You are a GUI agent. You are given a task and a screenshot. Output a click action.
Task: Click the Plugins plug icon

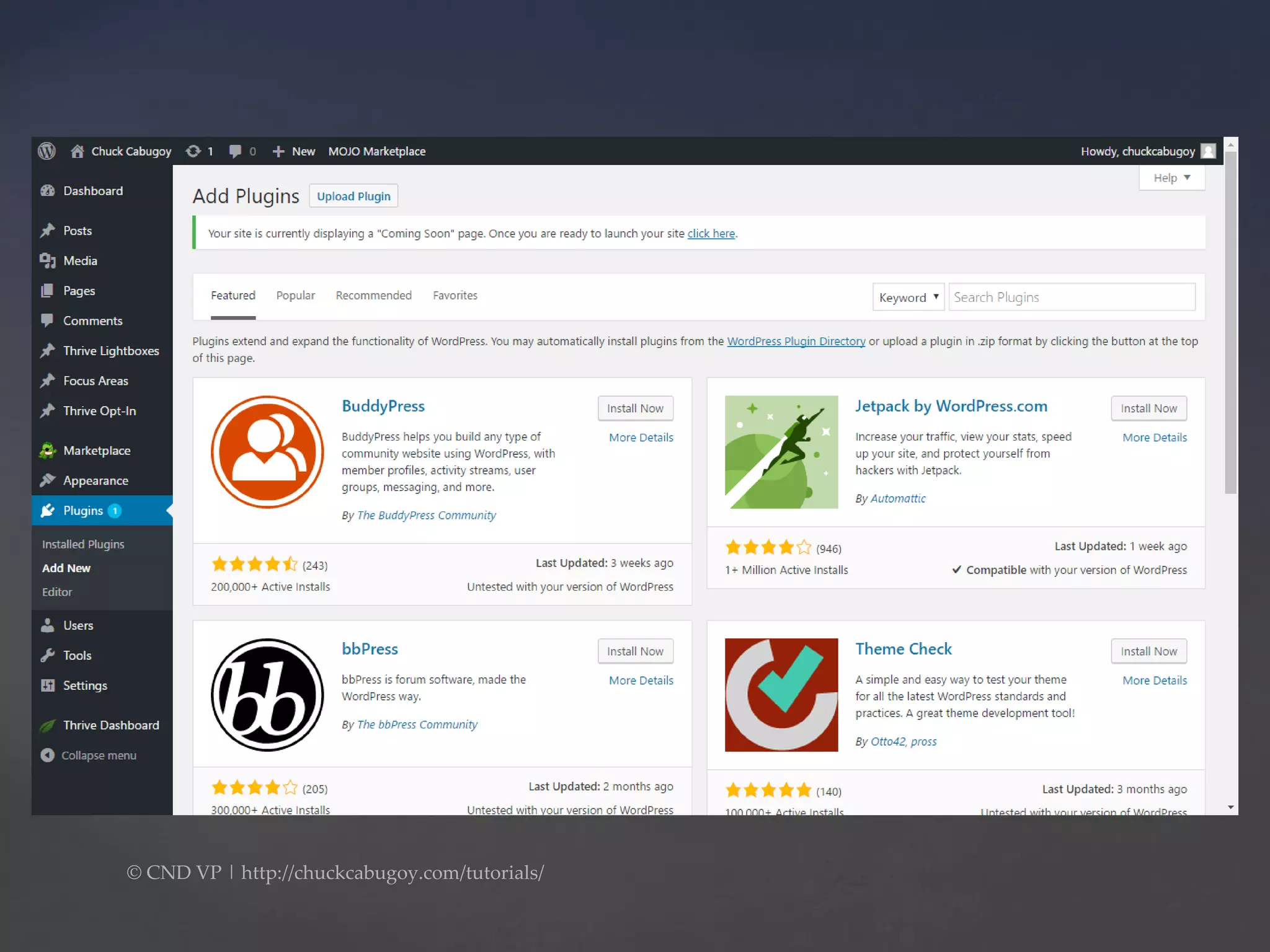[x=48, y=511]
